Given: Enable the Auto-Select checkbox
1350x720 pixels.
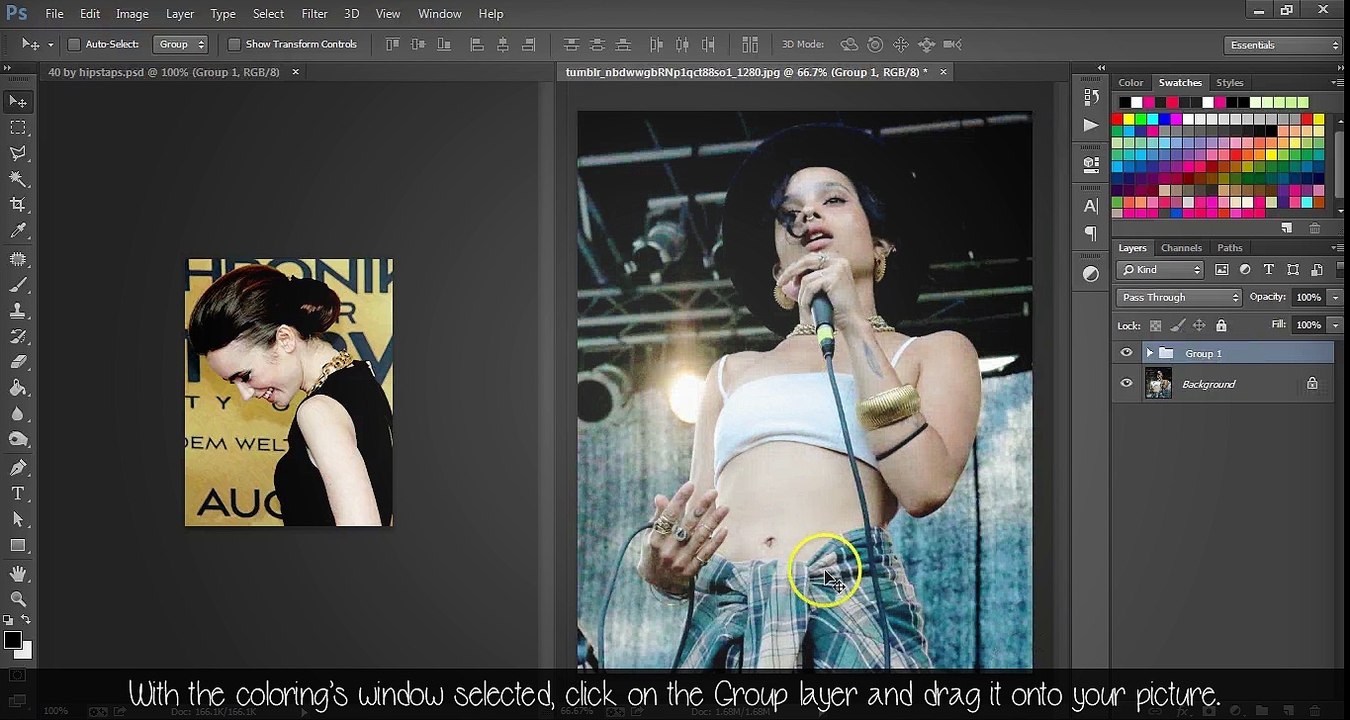Looking at the screenshot, I should point(74,44).
